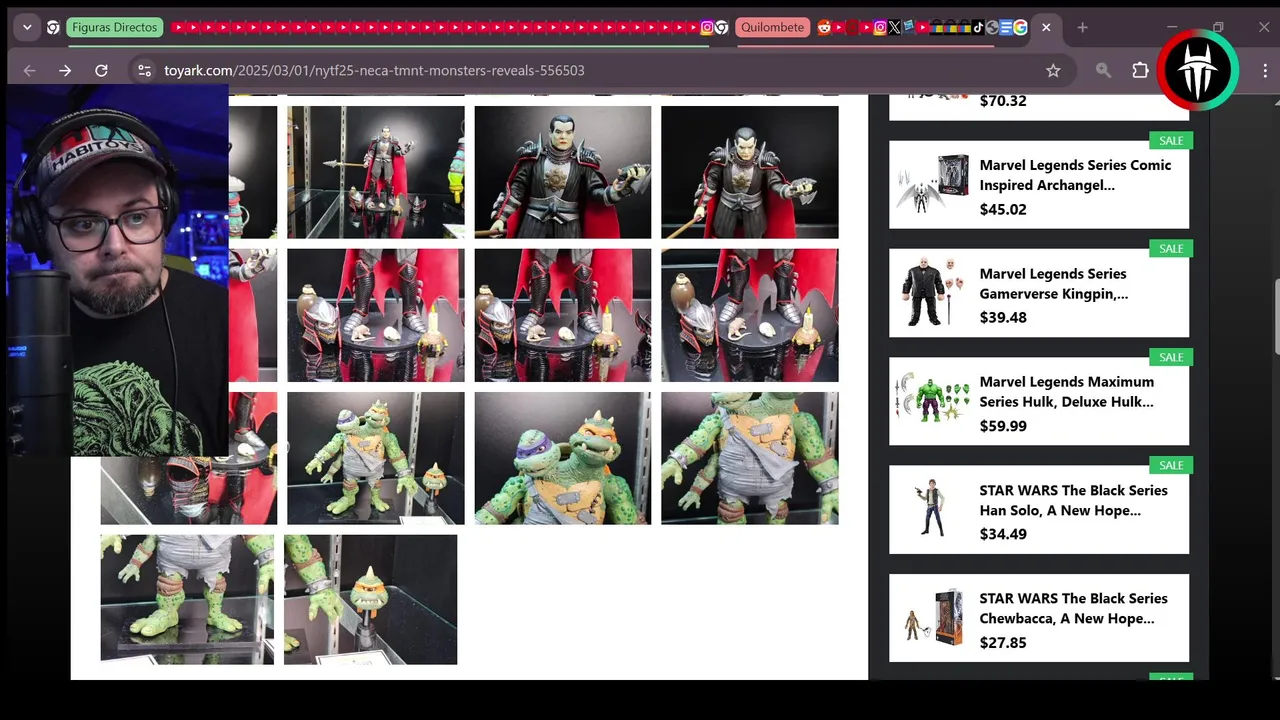1280x720 pixels.
Task: Reload the toyark.com page
Action: pyautogui.click(x=101, y=70)
